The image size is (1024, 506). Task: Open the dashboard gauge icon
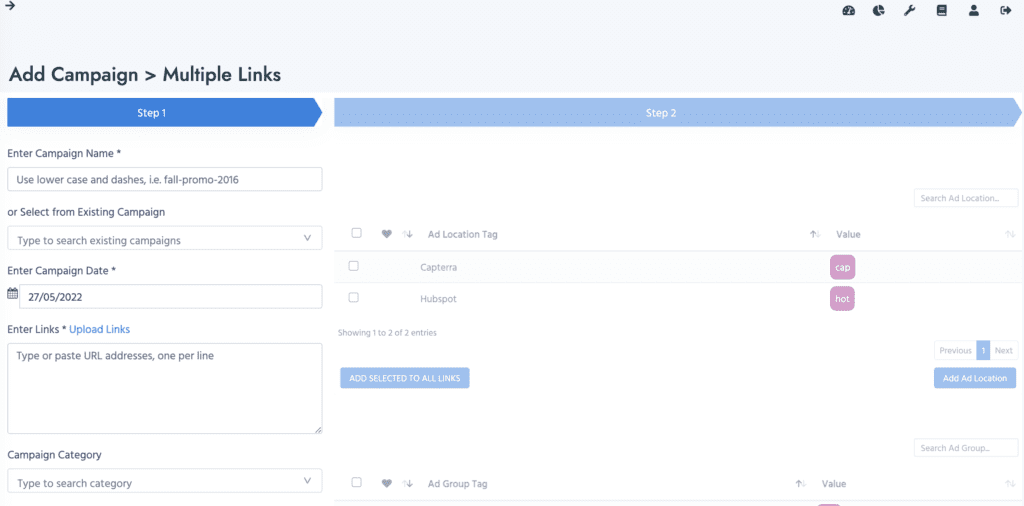pos(849,11)
